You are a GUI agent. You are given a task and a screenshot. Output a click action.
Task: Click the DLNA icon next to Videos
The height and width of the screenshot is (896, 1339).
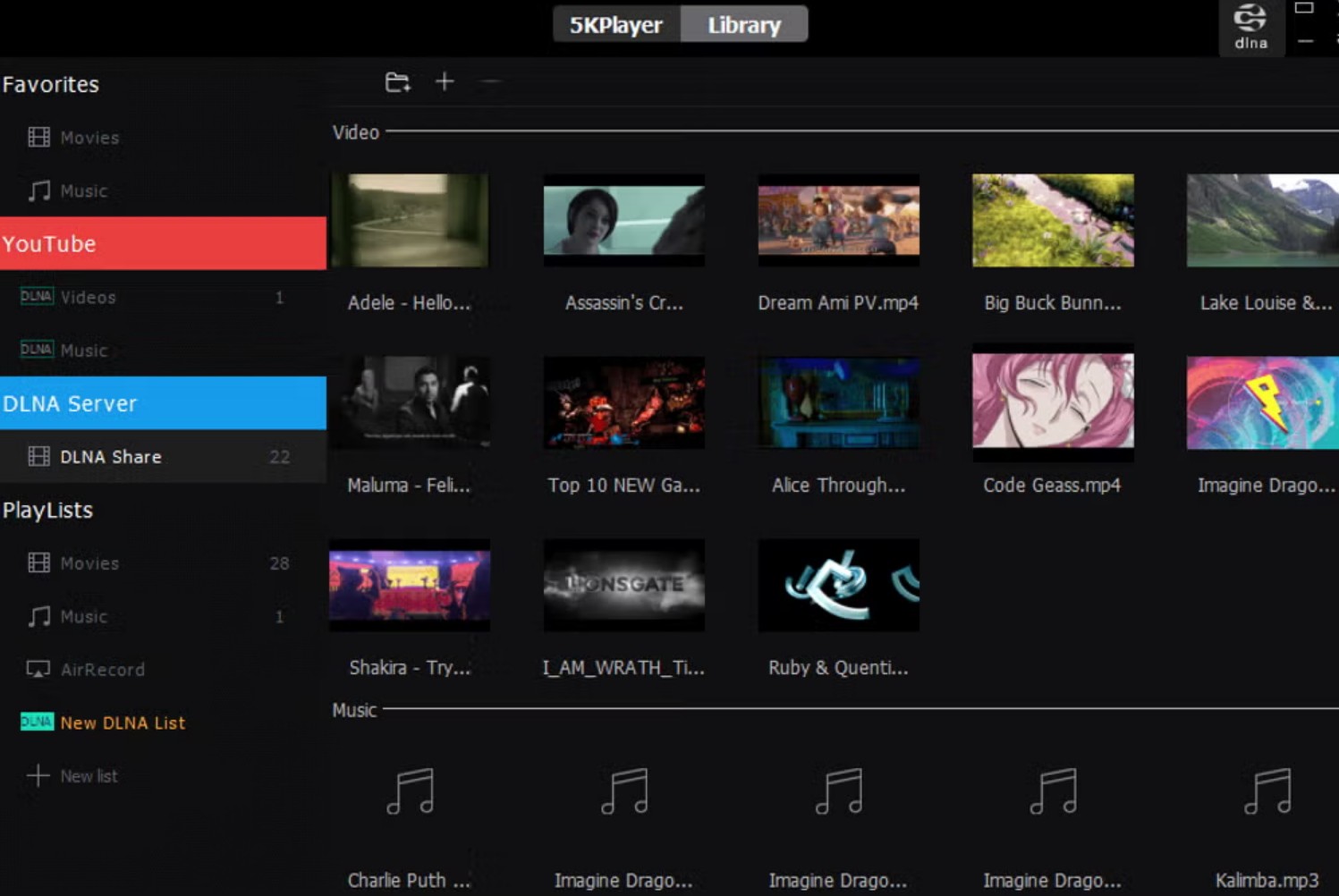click(36, 296)
